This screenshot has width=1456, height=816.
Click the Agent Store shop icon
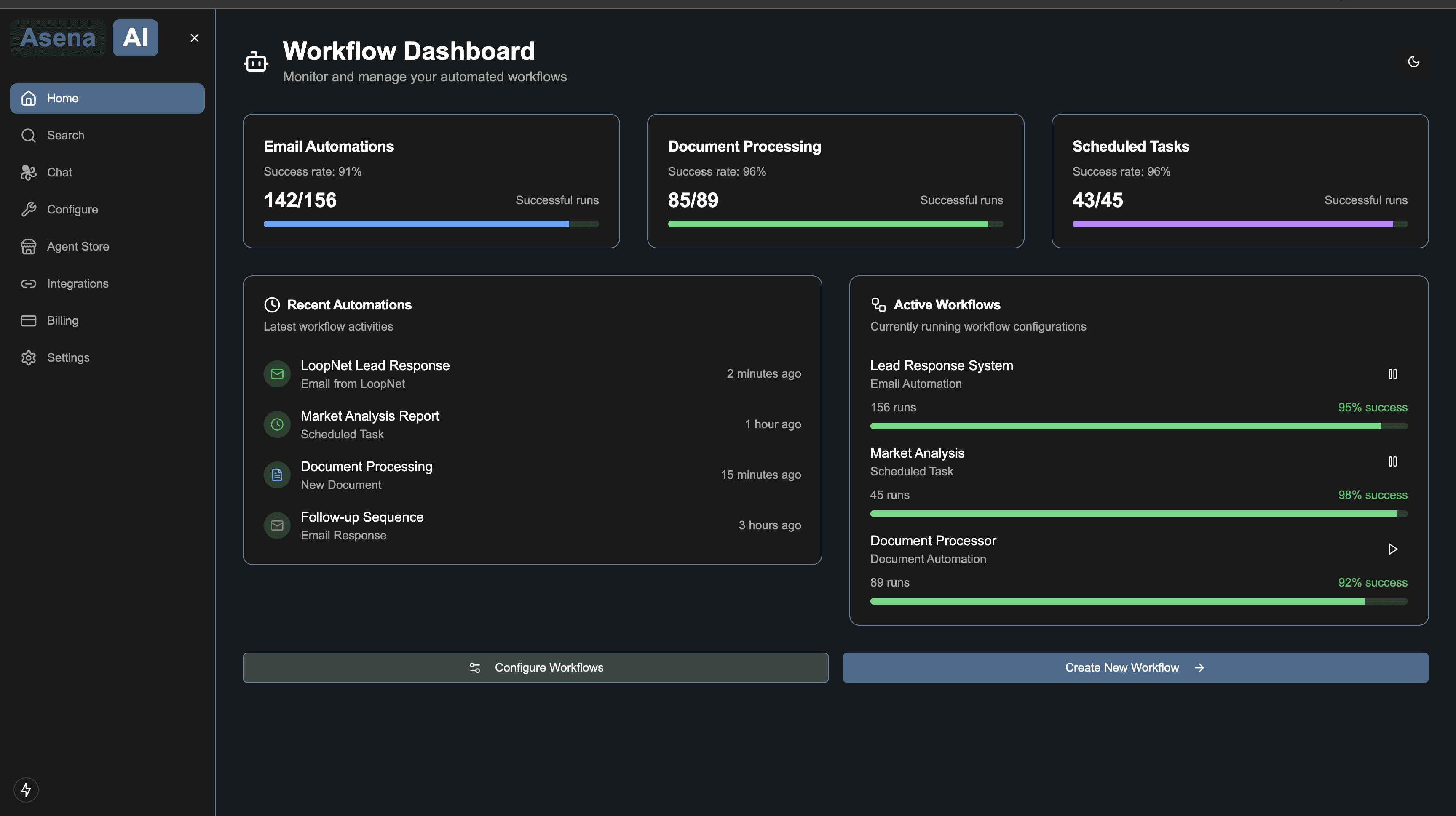(28, 247)
